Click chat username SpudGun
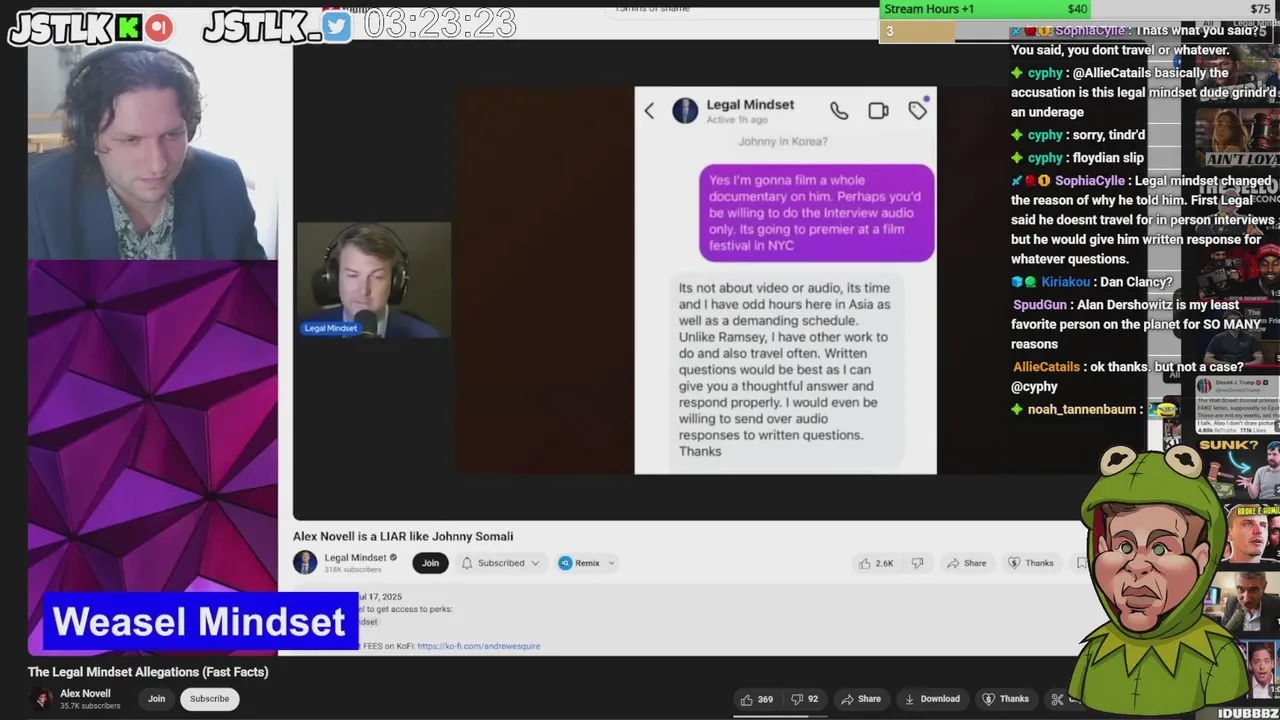This screenshot has height=720, width=1280. click(1040, 304)
